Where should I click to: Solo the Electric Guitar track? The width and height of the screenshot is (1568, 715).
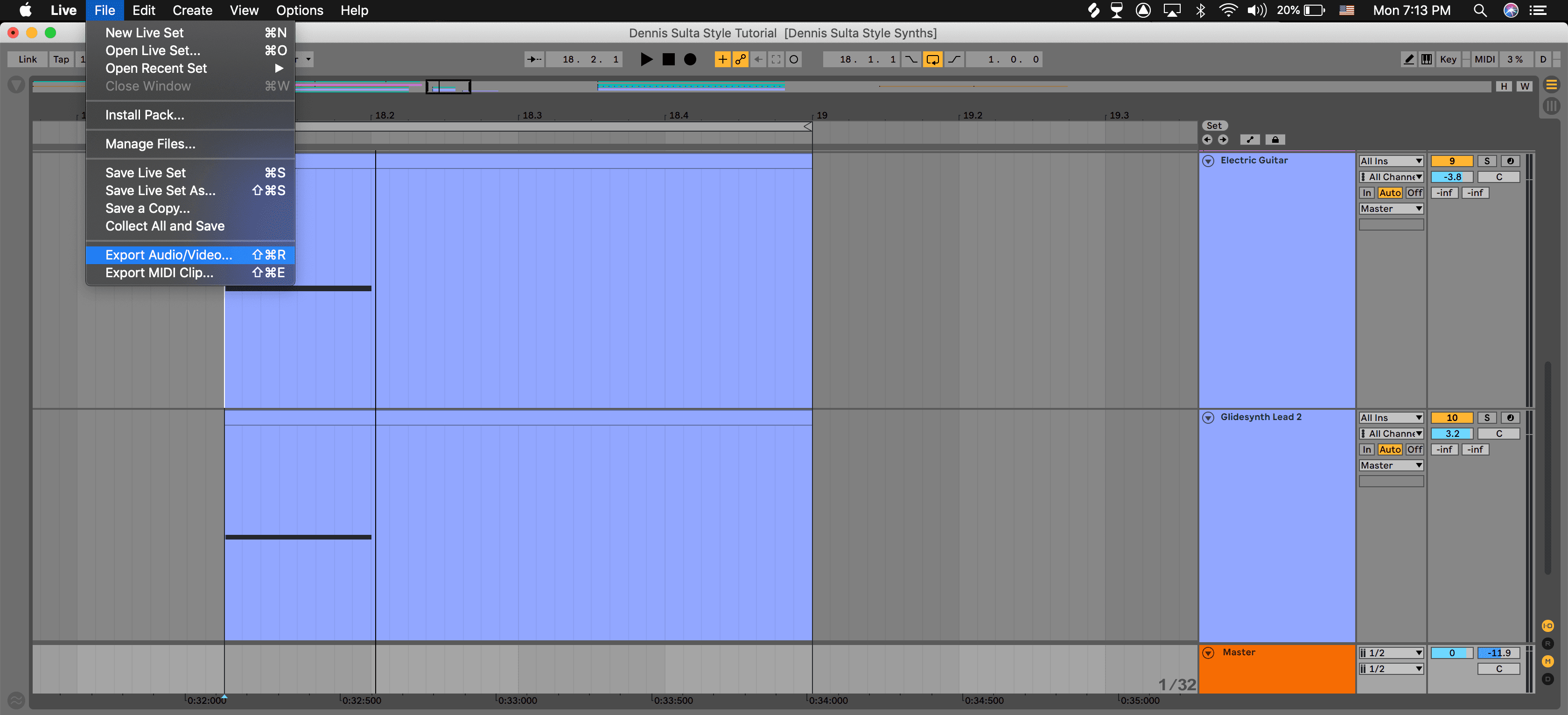click(x=1486, y=161)
